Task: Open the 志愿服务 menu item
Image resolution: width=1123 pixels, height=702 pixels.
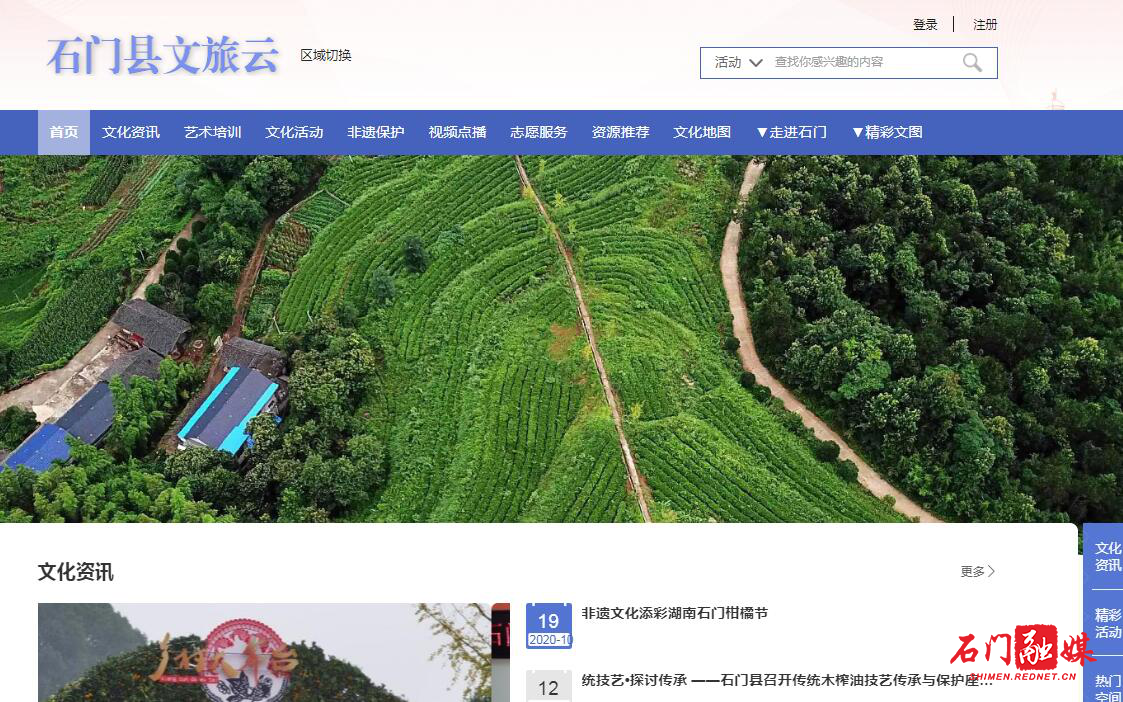Action: pyautogui.click(x=539, y=133)
